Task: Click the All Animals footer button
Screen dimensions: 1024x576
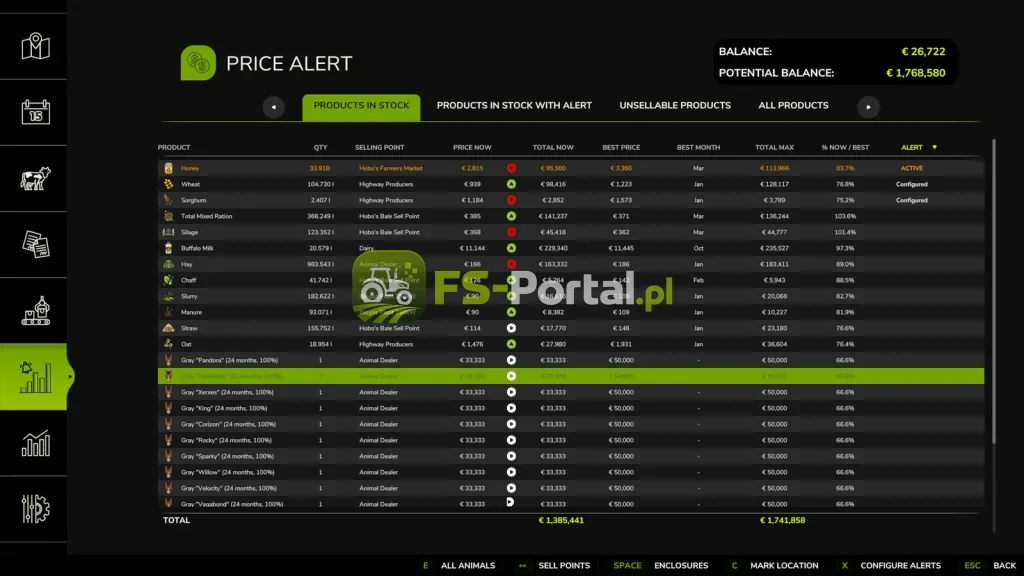Action: pyautogui.click(x=468, y=566)
